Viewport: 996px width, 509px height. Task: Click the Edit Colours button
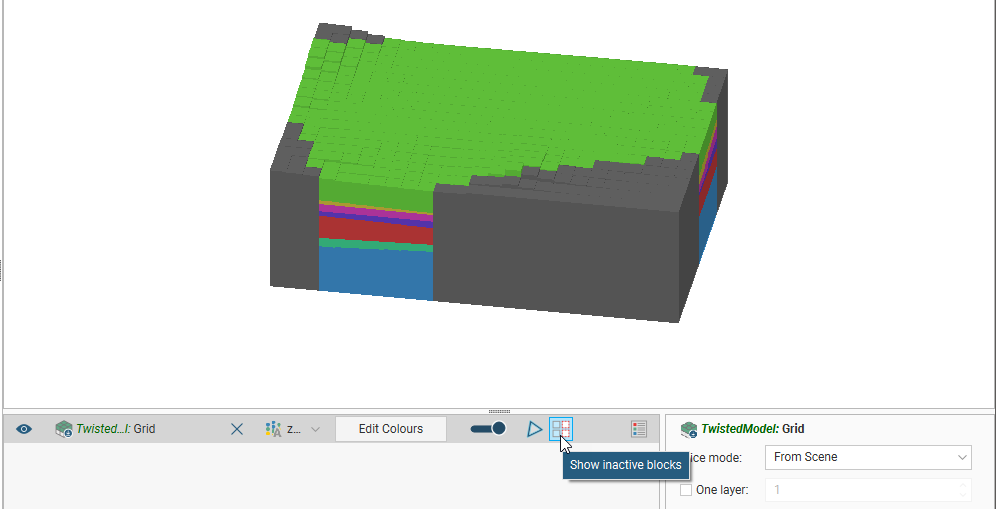point(390,429)
